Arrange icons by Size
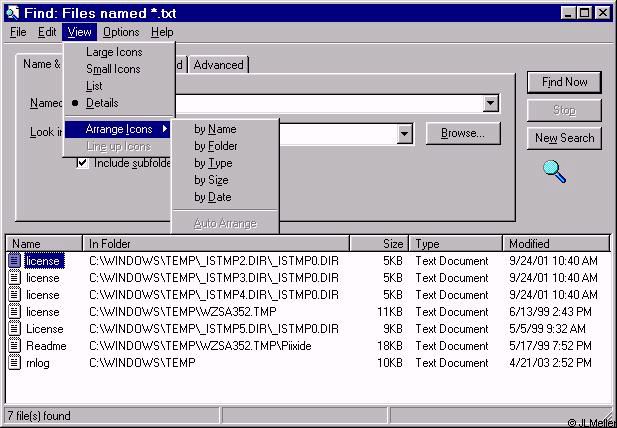The height and width of the screenshot is (428, 617). [211, 180]
